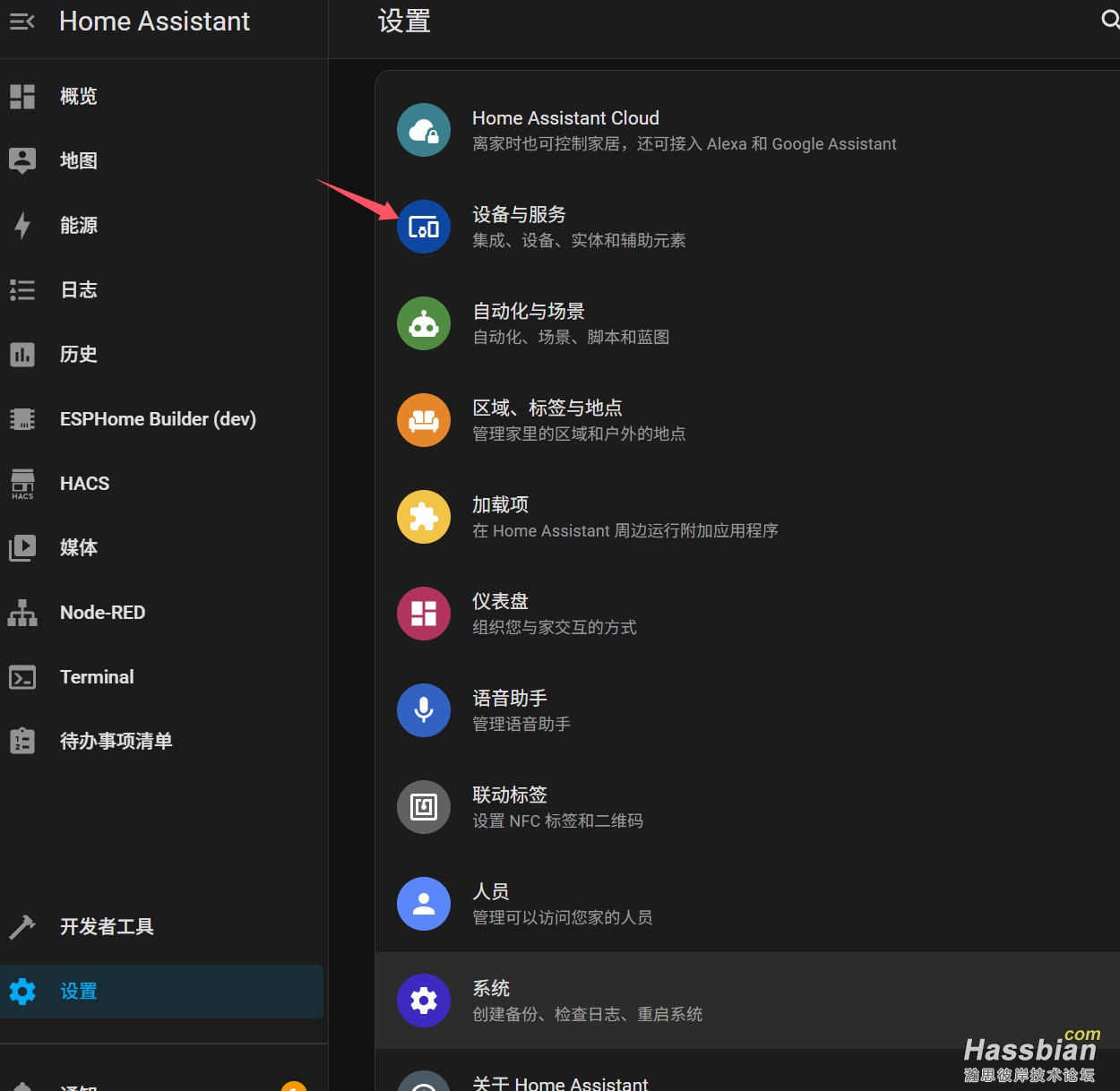Open the 概览 overview dashboard icon
Viewport: 1120px width, 1091px height.
point(22,96)
